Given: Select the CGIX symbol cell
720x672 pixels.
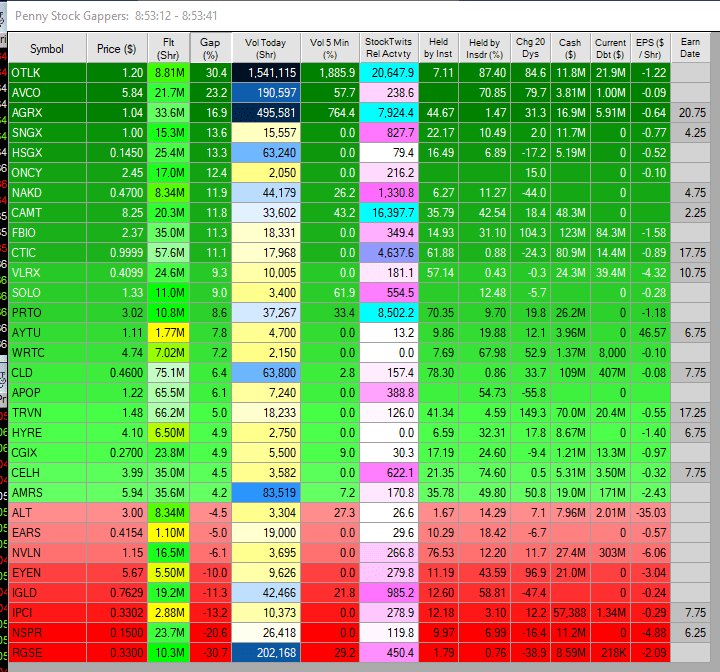Looking at the screenshot, I should [x=47, y=452].
